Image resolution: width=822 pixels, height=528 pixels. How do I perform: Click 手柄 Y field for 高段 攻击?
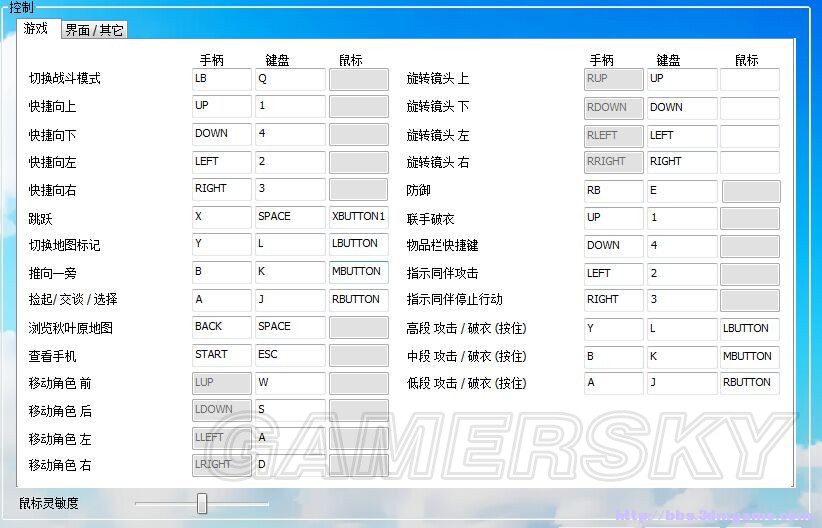tap(614, 329)
